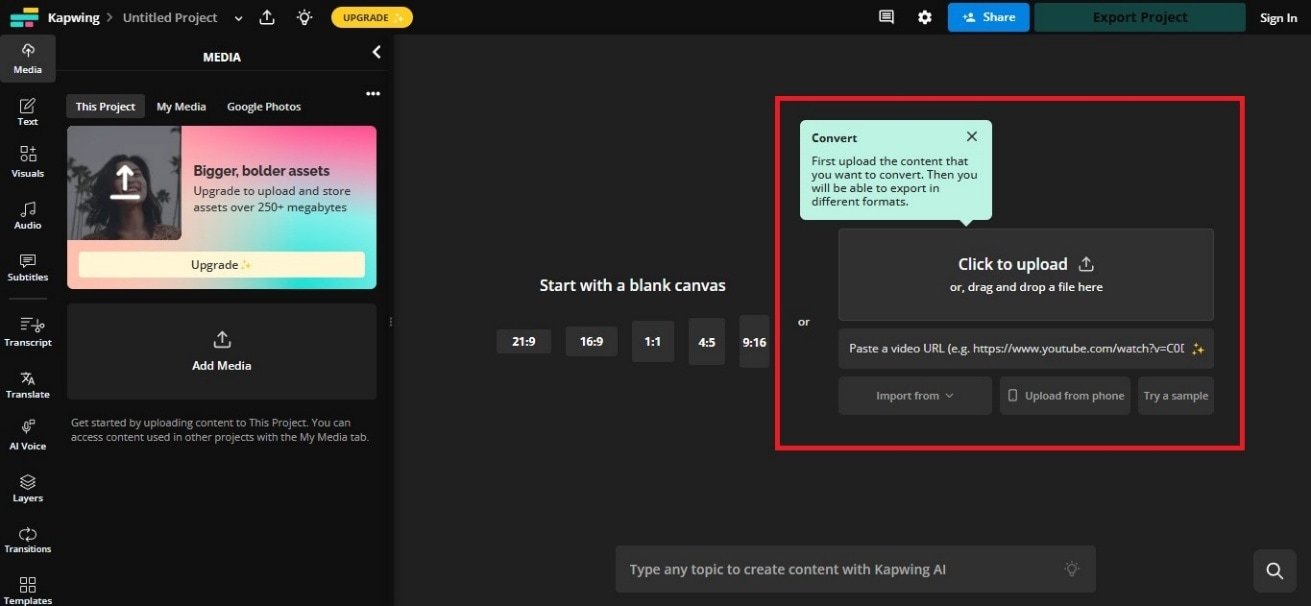Switch to This Project tab

pyautogui.click(x=106, y=106)
